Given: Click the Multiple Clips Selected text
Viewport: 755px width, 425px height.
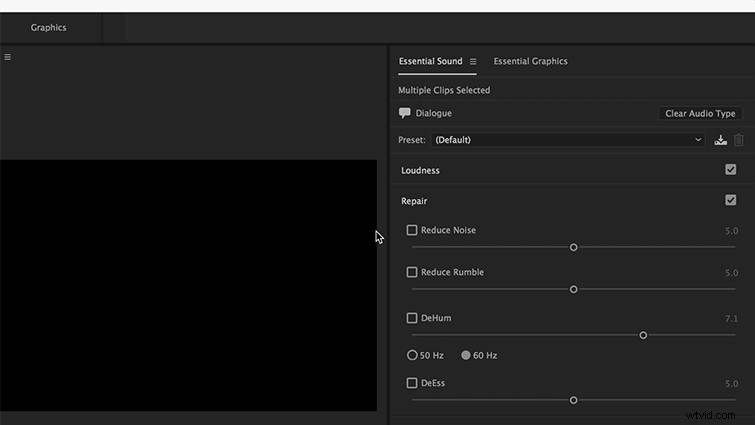Looking at the screenshot, I should click(x=444, y=90).
